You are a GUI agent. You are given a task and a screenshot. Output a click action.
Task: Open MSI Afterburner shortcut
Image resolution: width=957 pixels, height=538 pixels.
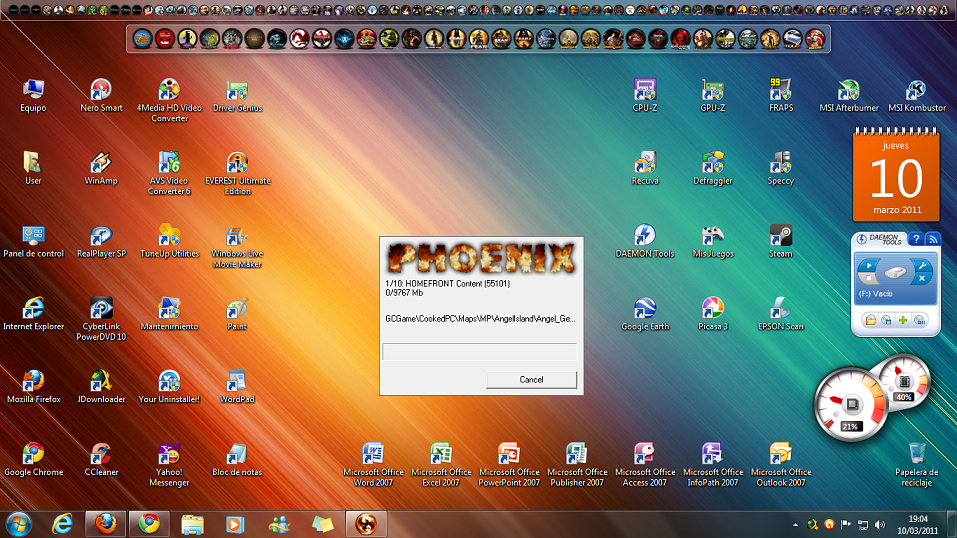tap(848, 96)
